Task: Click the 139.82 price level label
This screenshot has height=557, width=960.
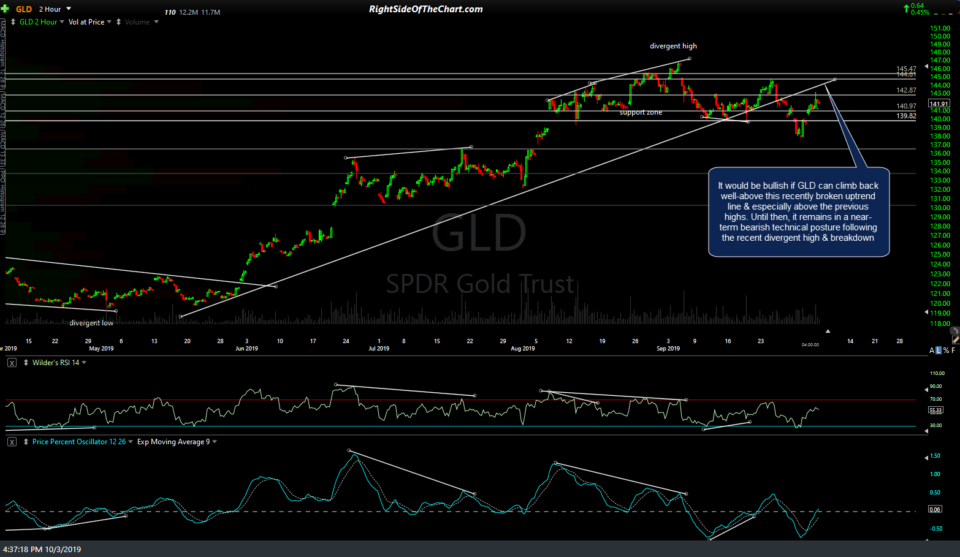Action: point(906,116)
